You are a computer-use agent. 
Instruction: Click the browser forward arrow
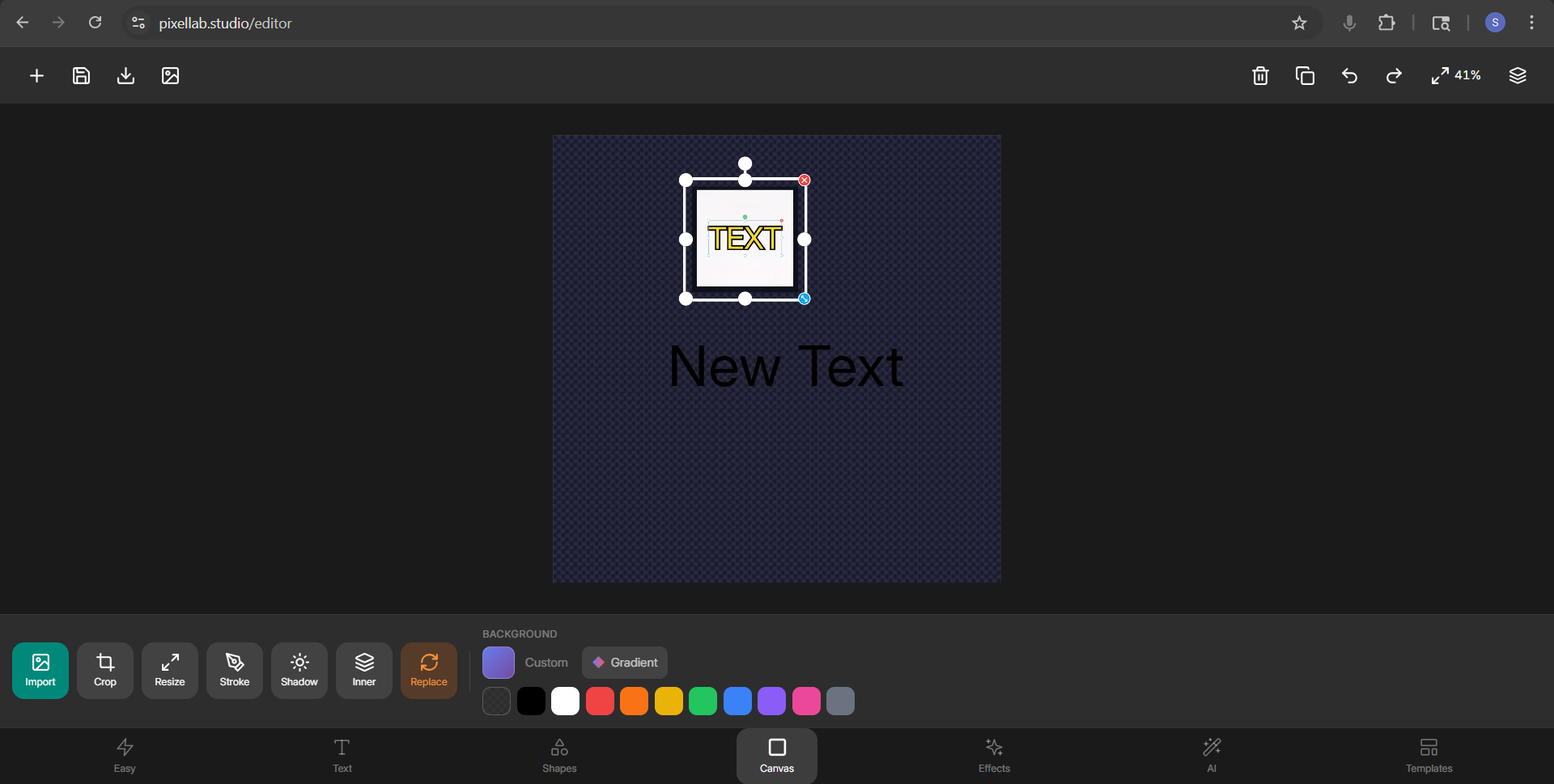pos(58,23)
